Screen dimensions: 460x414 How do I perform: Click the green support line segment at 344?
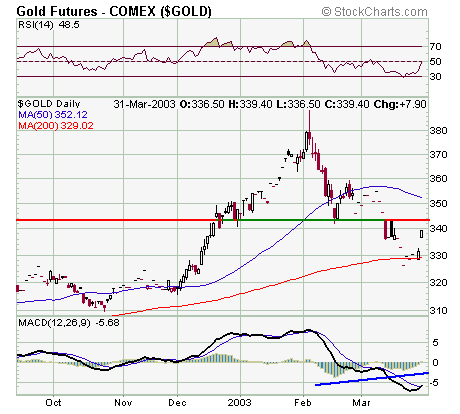click(302, 220)
